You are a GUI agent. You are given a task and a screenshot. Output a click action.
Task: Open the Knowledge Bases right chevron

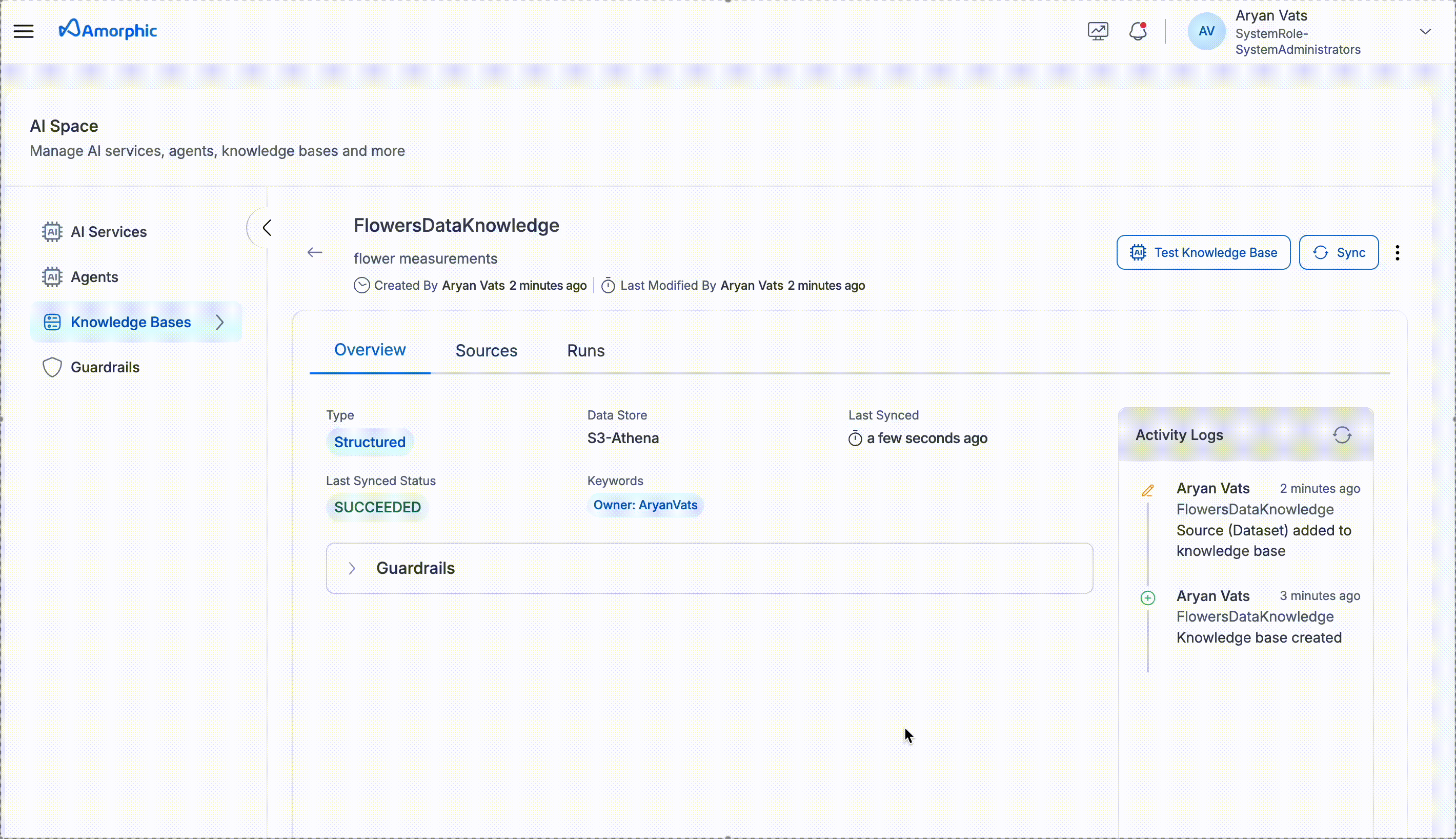[219, 322]
